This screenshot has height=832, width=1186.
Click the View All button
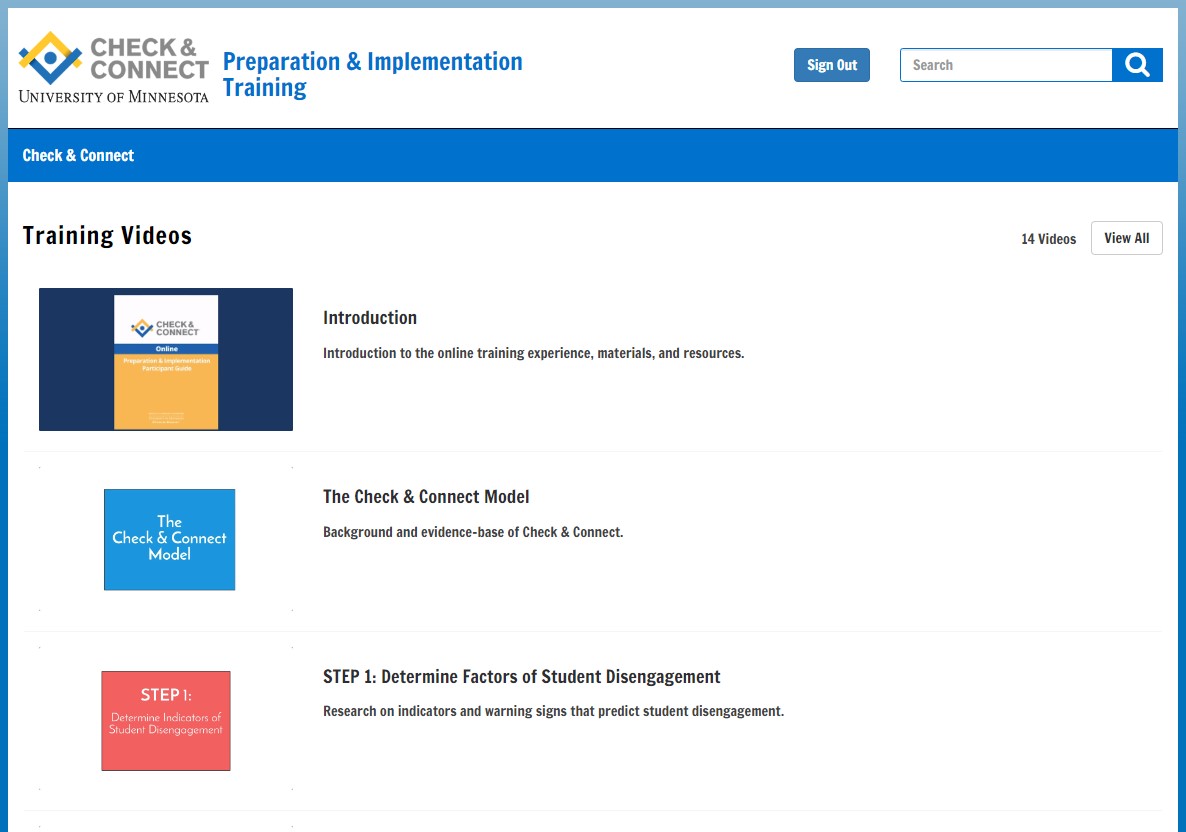coord(1126,238)
